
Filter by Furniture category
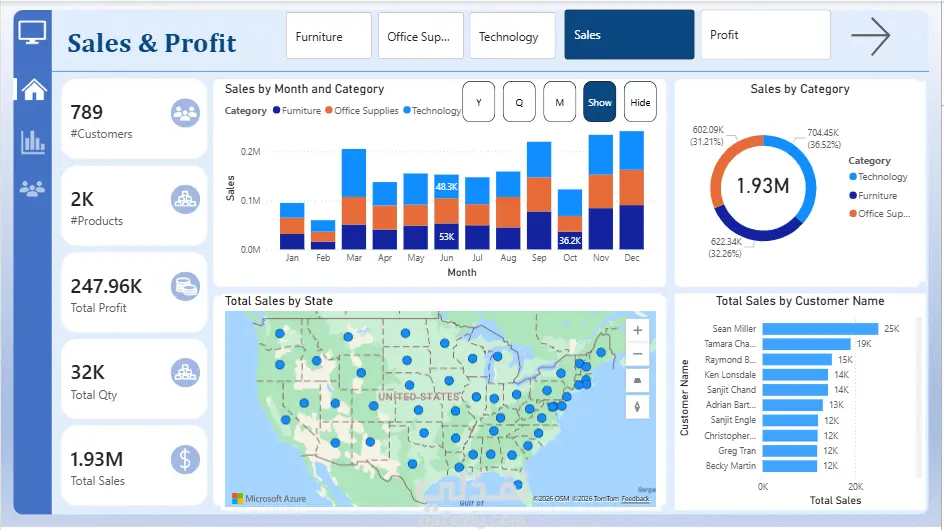point(329,36)
